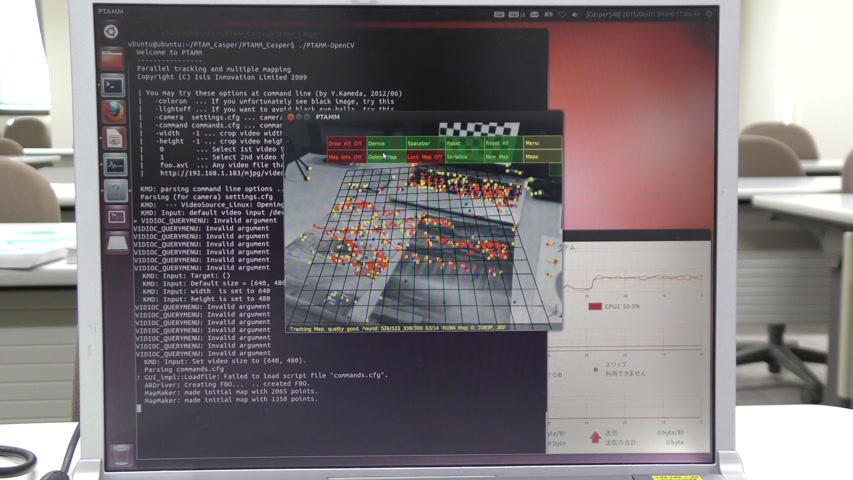
Task: Click the '-coloron' option line in terminal
Action: pos(274,101)
